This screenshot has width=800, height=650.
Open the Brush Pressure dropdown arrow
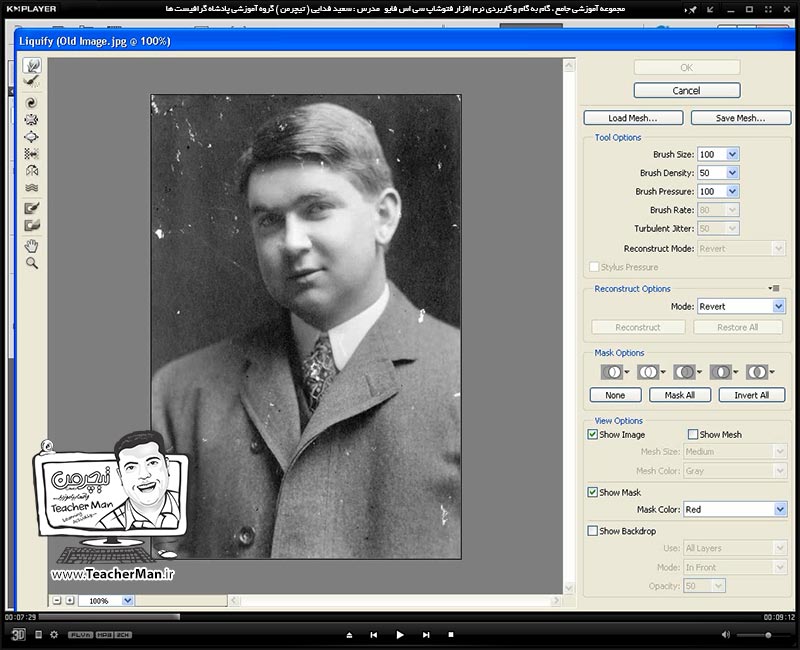[733, 191]
